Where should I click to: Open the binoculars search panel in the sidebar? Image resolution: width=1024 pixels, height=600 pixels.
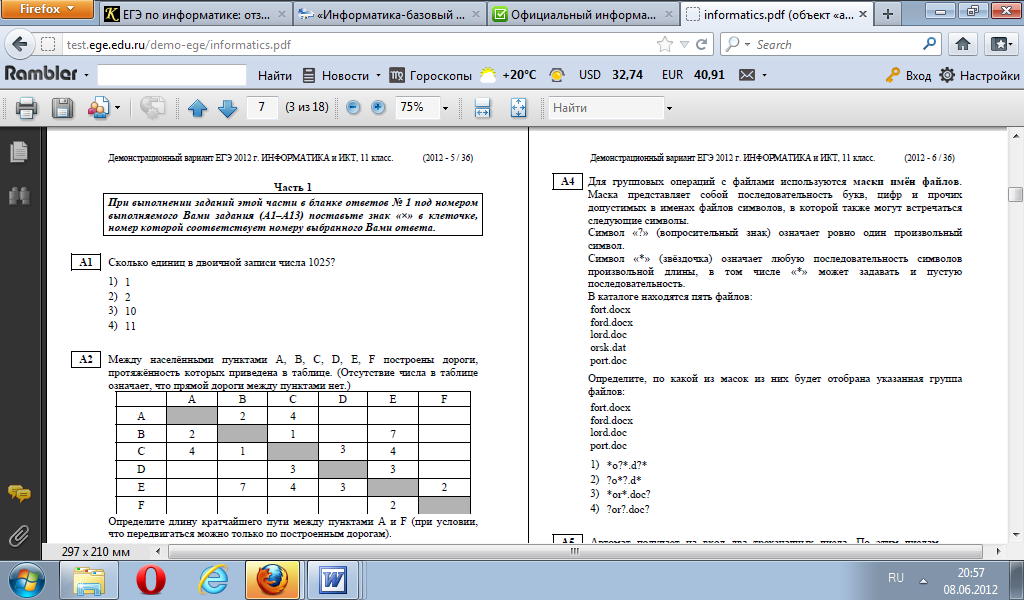19,195
